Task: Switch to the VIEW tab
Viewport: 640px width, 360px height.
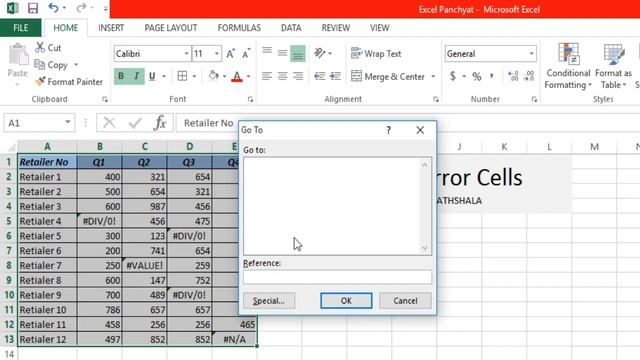Action: point(379,28)
